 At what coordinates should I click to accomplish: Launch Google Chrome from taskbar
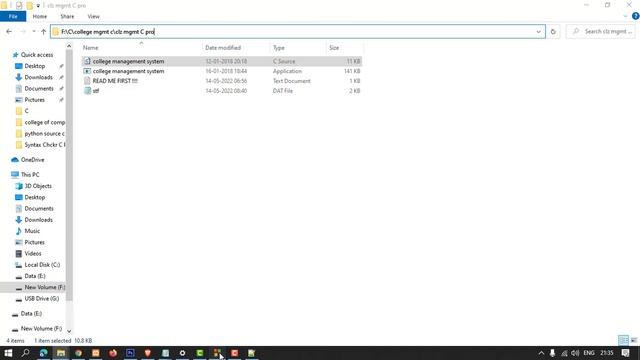[78, 353]
